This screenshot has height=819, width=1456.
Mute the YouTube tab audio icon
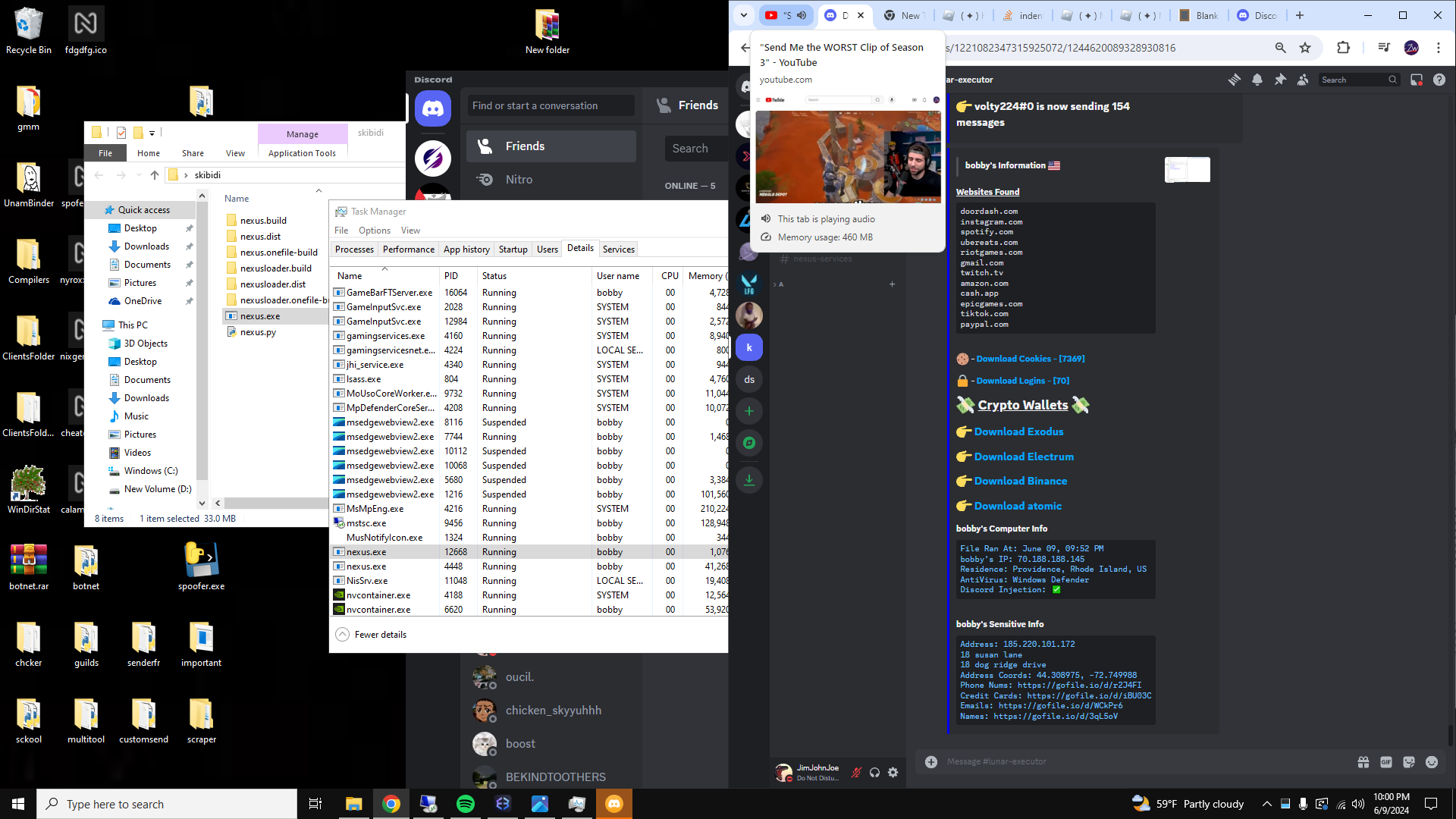click(x=802, y=15)
